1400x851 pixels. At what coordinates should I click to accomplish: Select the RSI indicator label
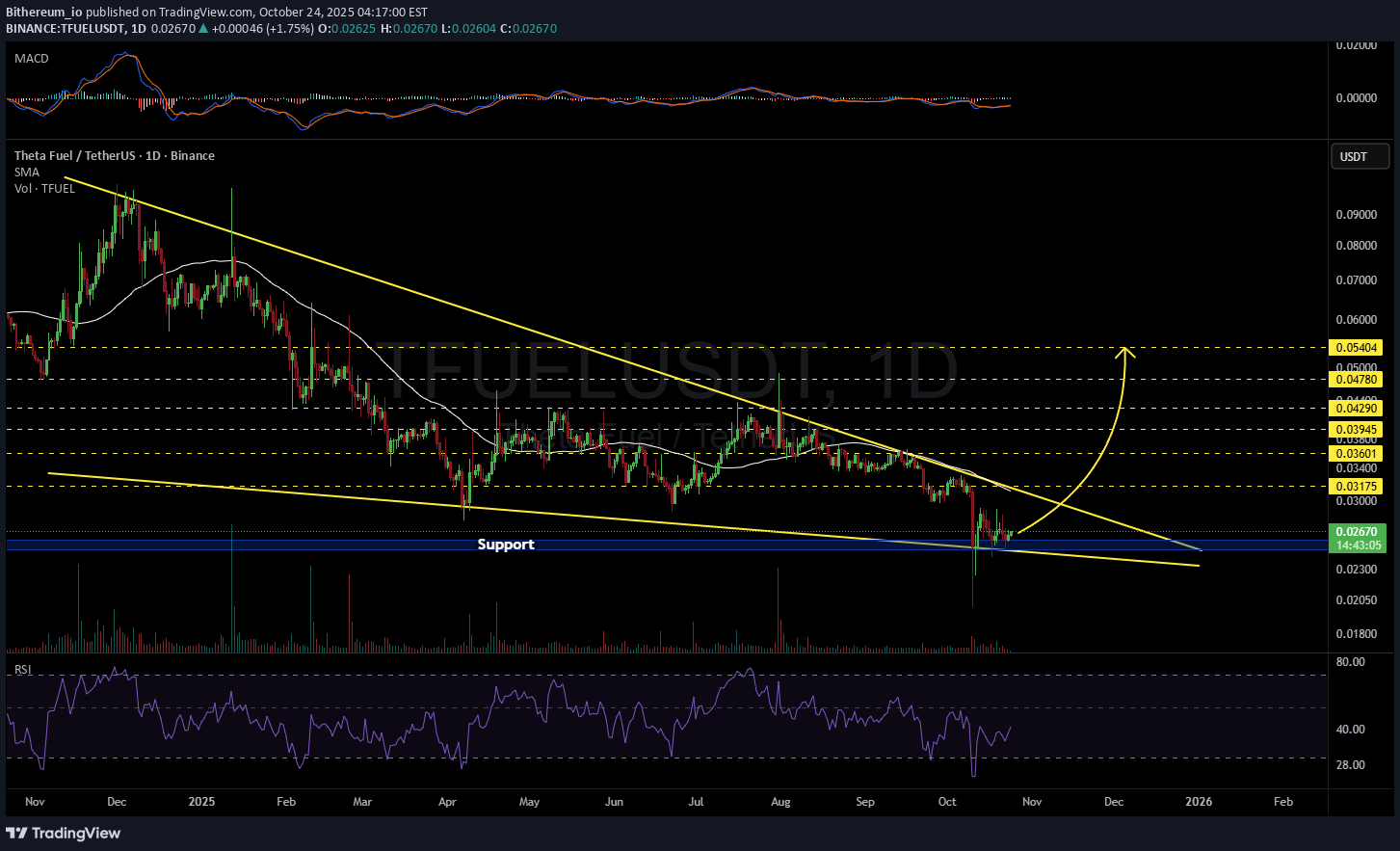tap(23, 670)
